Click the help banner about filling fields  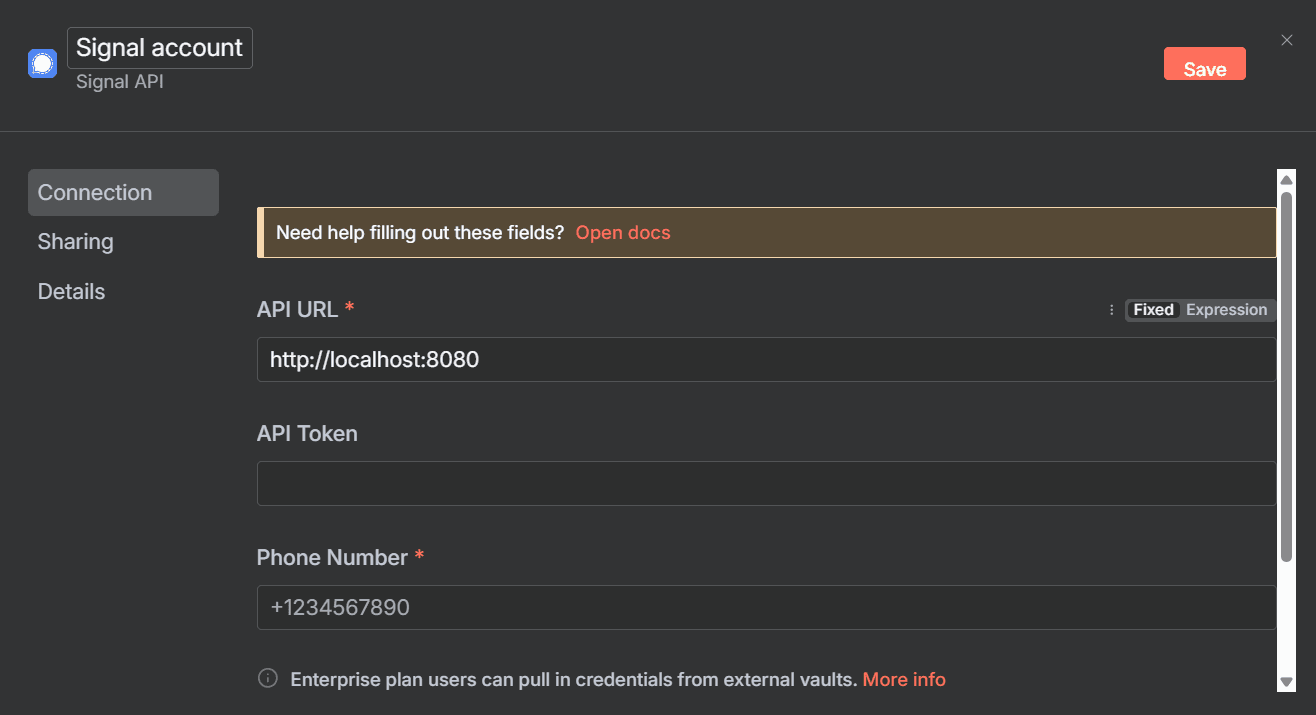[x=420, y=233]
